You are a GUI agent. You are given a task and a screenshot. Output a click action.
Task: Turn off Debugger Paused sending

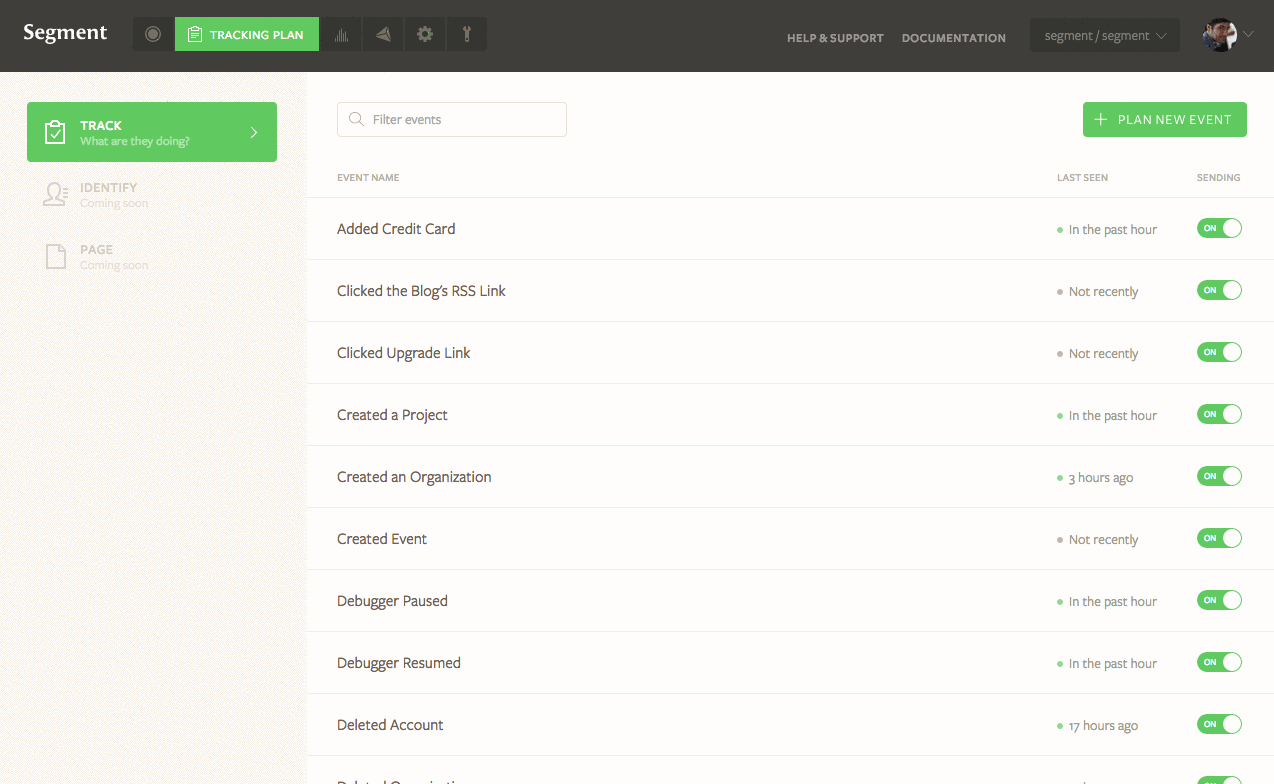click(1219, 600)
